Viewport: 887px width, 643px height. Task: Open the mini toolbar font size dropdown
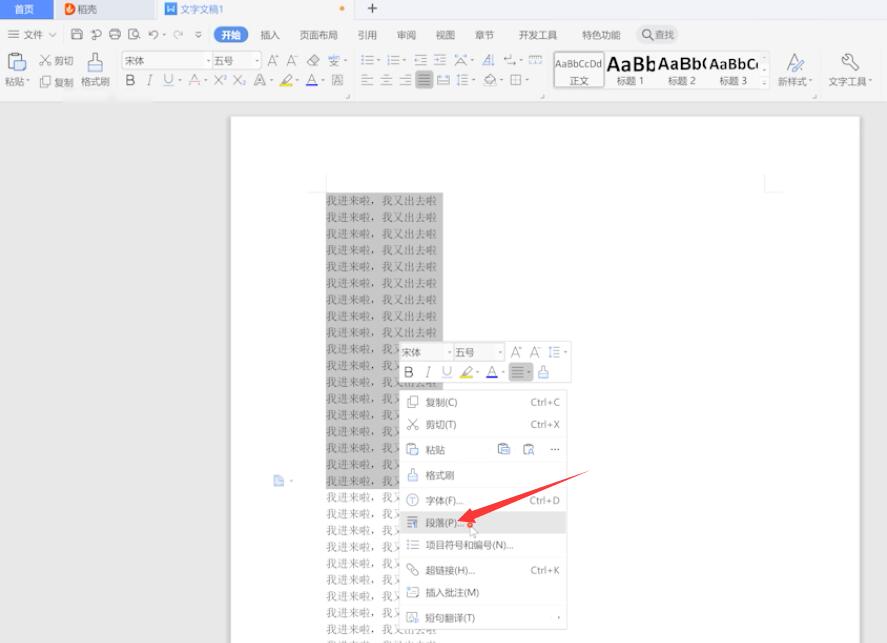500,352
